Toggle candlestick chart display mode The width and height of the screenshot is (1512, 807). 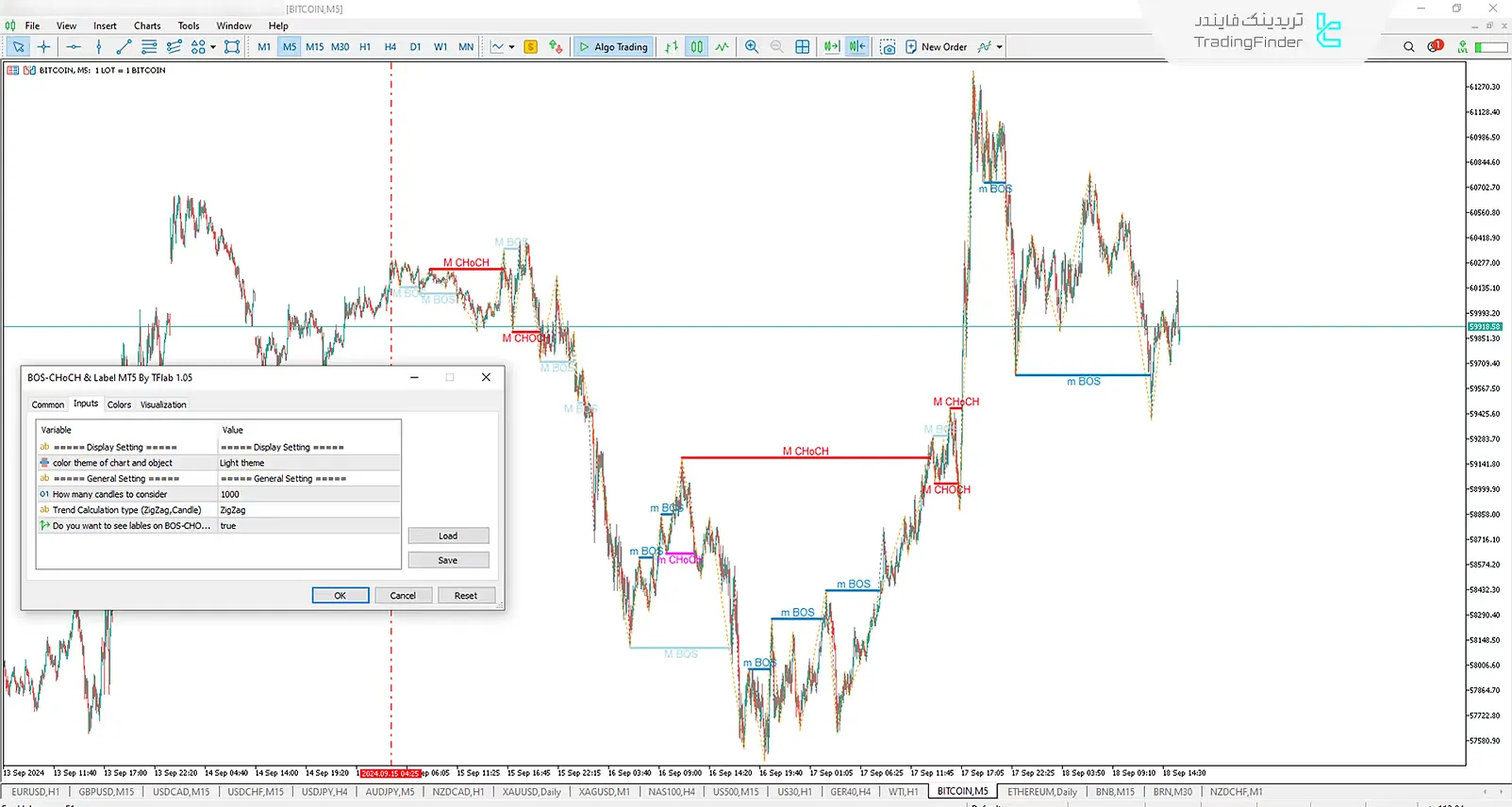696,47
